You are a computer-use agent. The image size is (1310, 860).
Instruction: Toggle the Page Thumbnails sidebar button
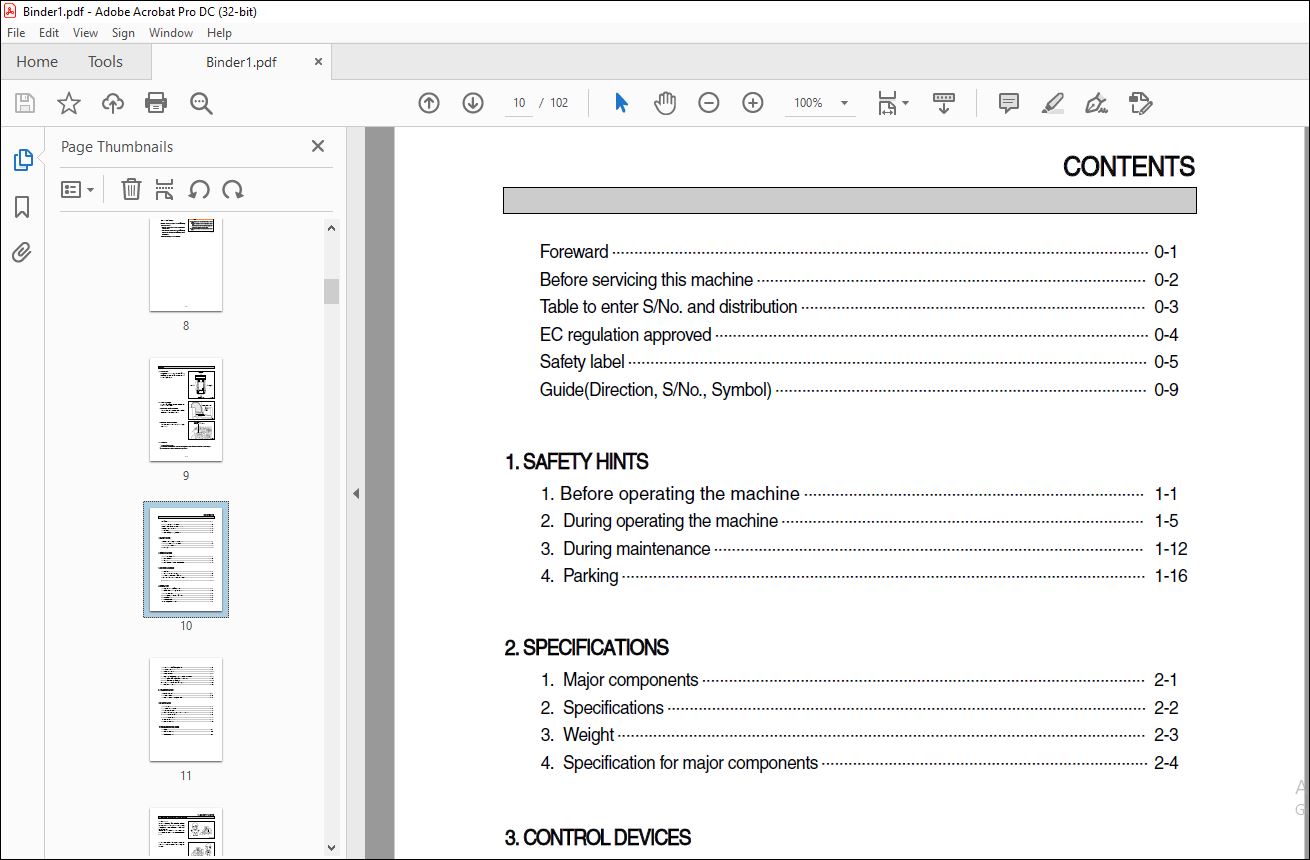pyautogui.click(x=22, y=160)
